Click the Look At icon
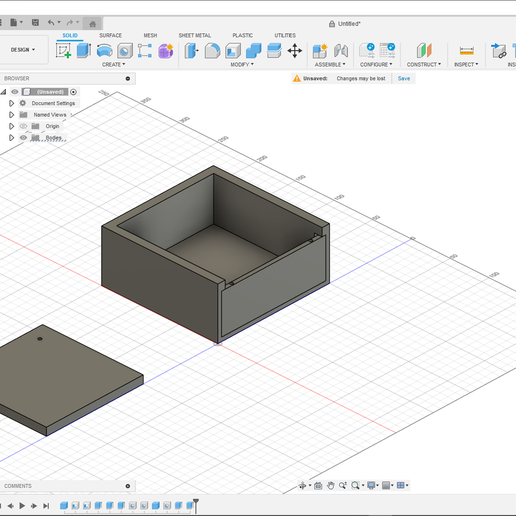Image resolution: width=516 pixels, height=516 pixels. (x=318, y=485)
